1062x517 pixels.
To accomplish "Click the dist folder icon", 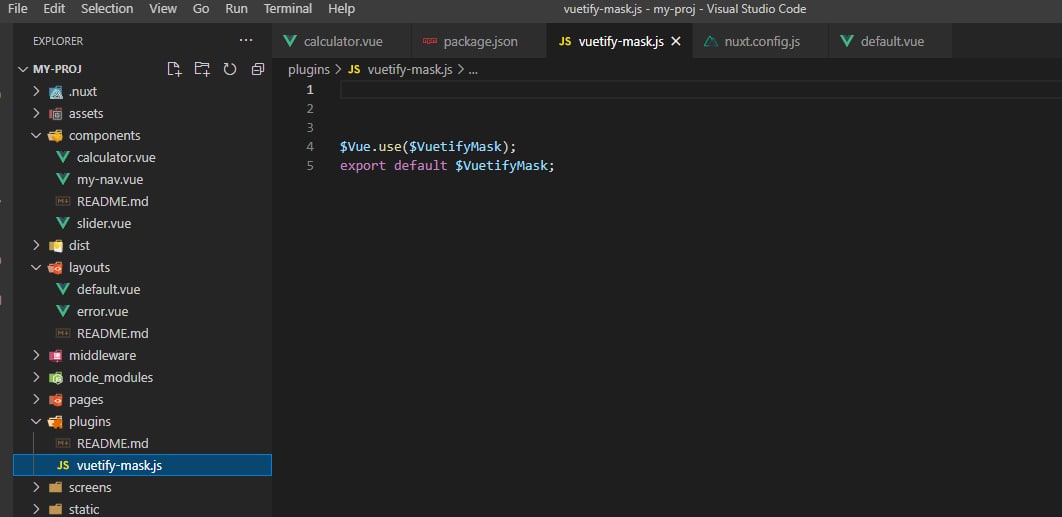I will (x=56, y=245).
